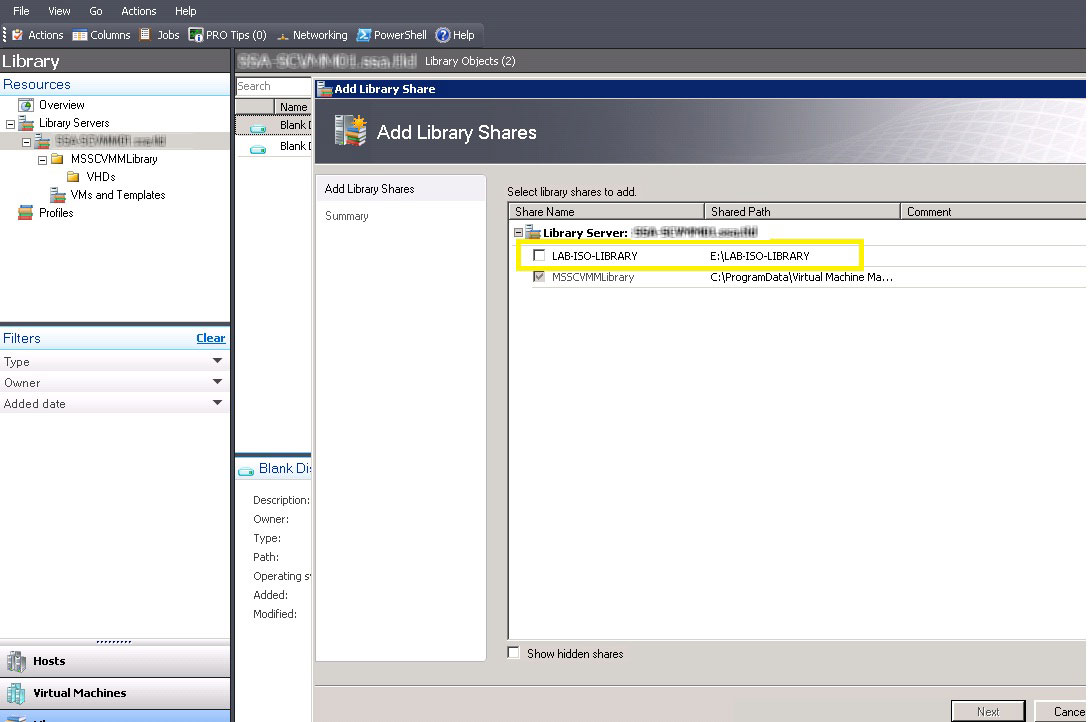Open the Hosts navigation pane

[x=115, y=661]
